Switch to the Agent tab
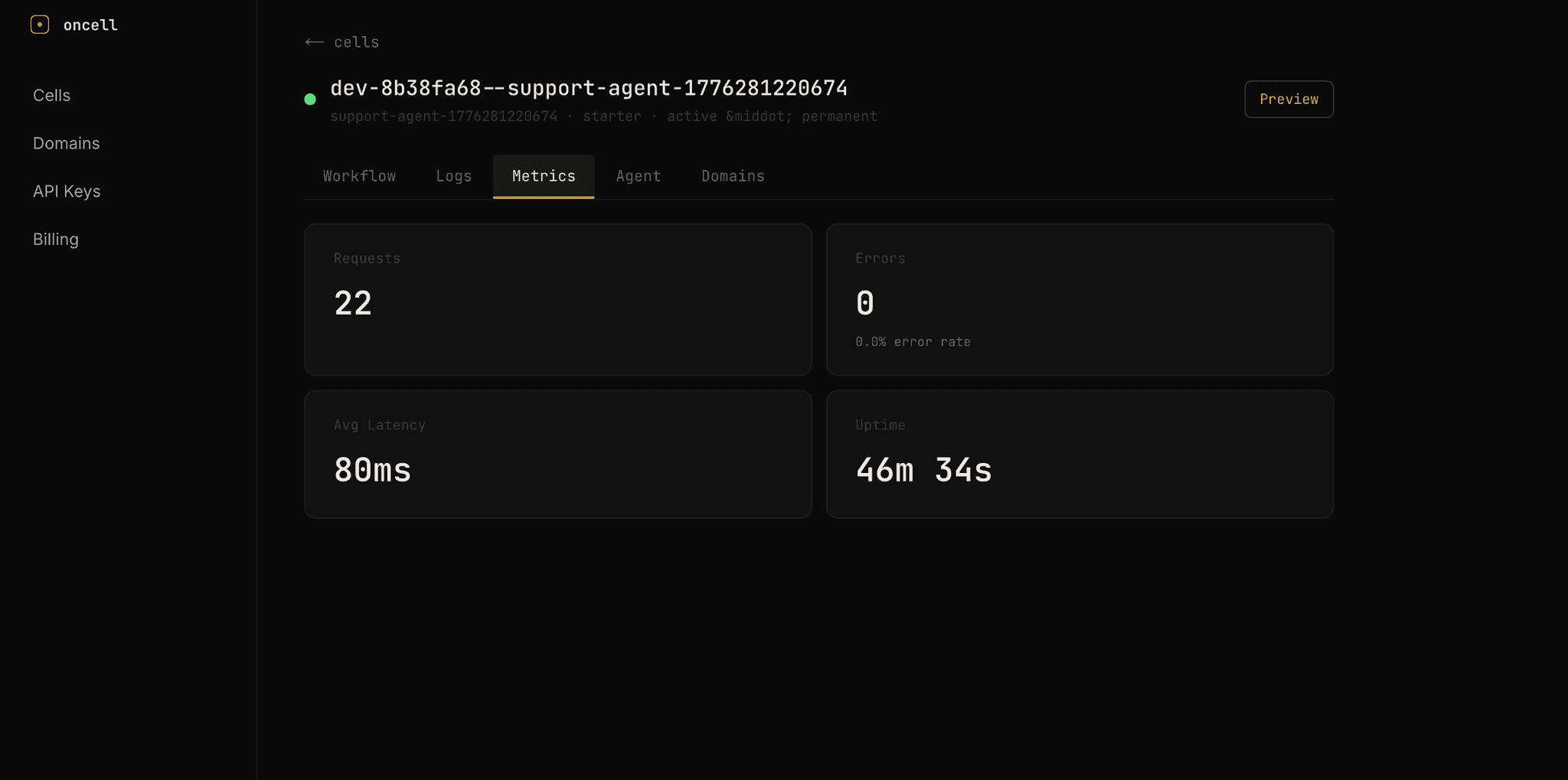Image resolution: width=1568 pixels, height=780 pixels. (x=639, y=176)
